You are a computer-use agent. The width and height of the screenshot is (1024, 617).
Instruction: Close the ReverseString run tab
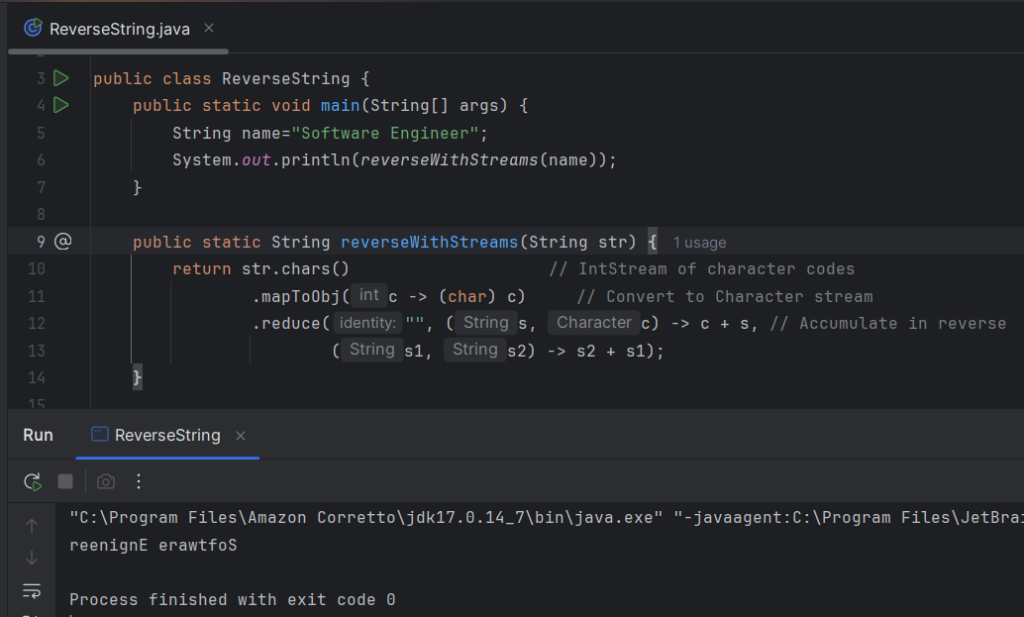(241, 435)
